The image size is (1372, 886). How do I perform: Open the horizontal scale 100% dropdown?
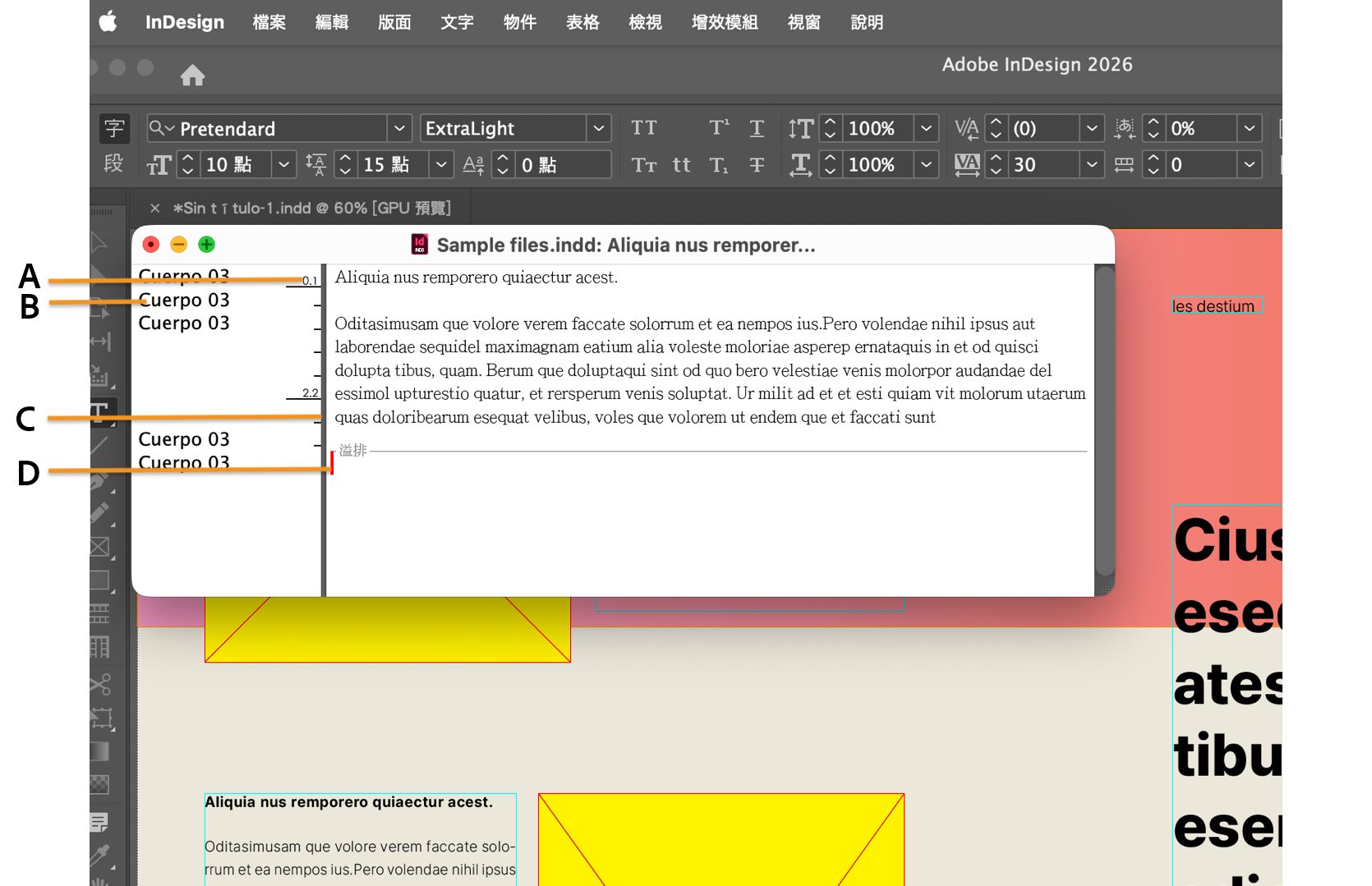click(x=926, y=165)
